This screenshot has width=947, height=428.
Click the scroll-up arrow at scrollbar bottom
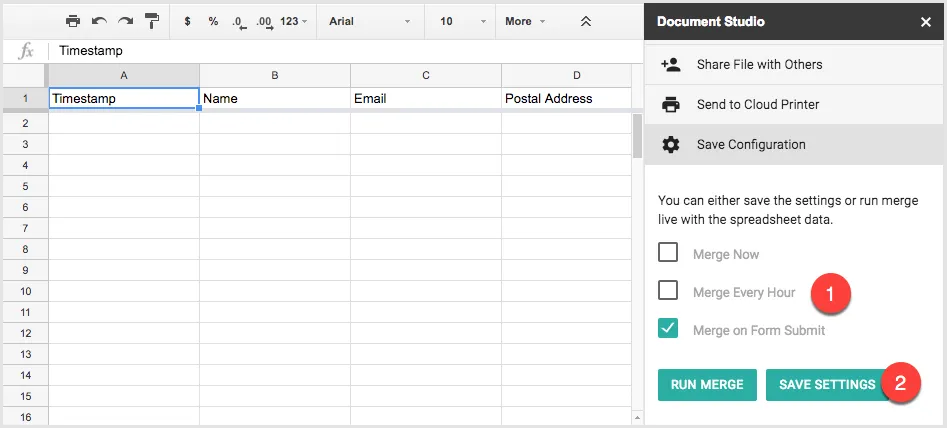point(637,418)
